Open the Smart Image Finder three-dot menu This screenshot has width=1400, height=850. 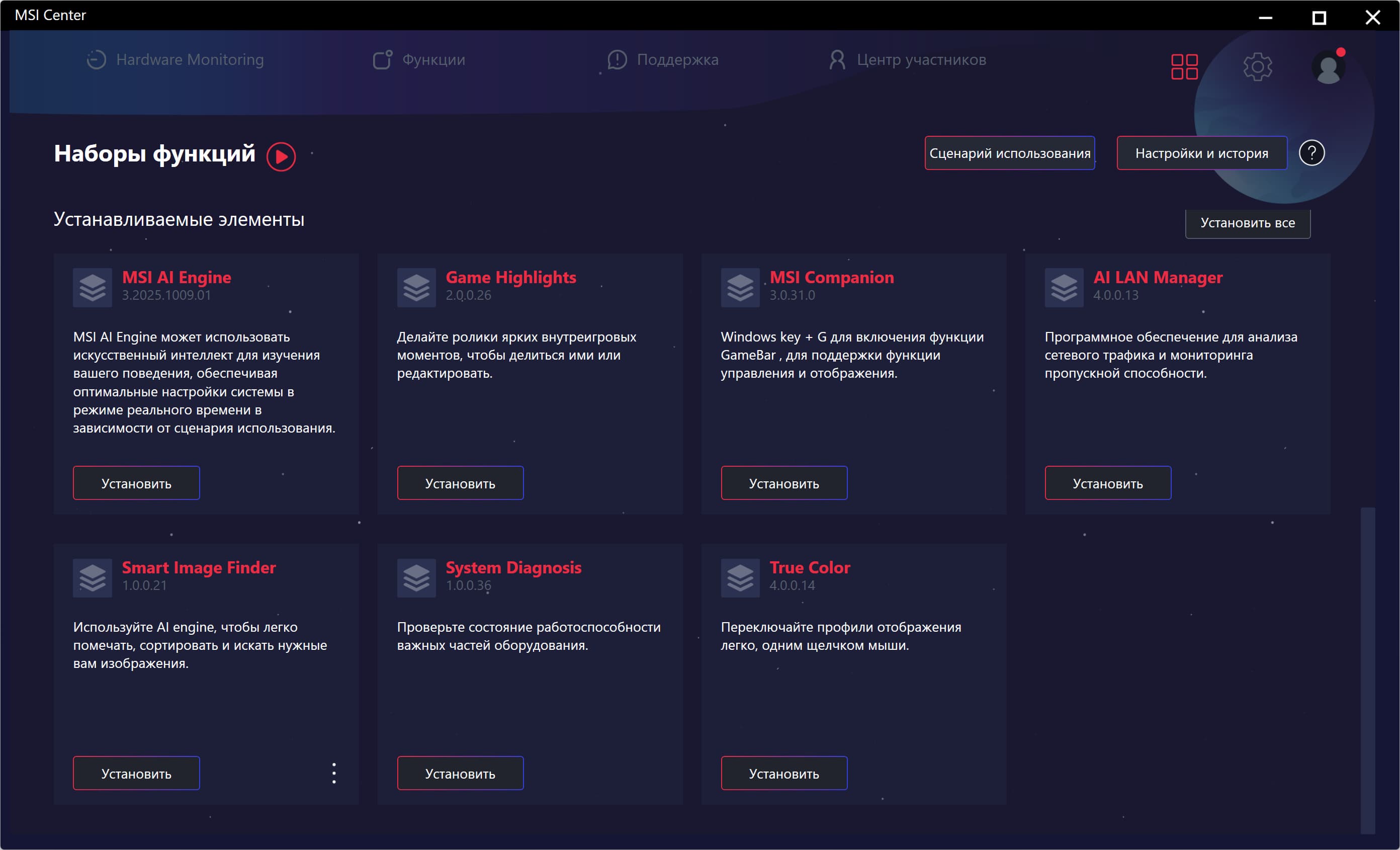pos(334,773)
